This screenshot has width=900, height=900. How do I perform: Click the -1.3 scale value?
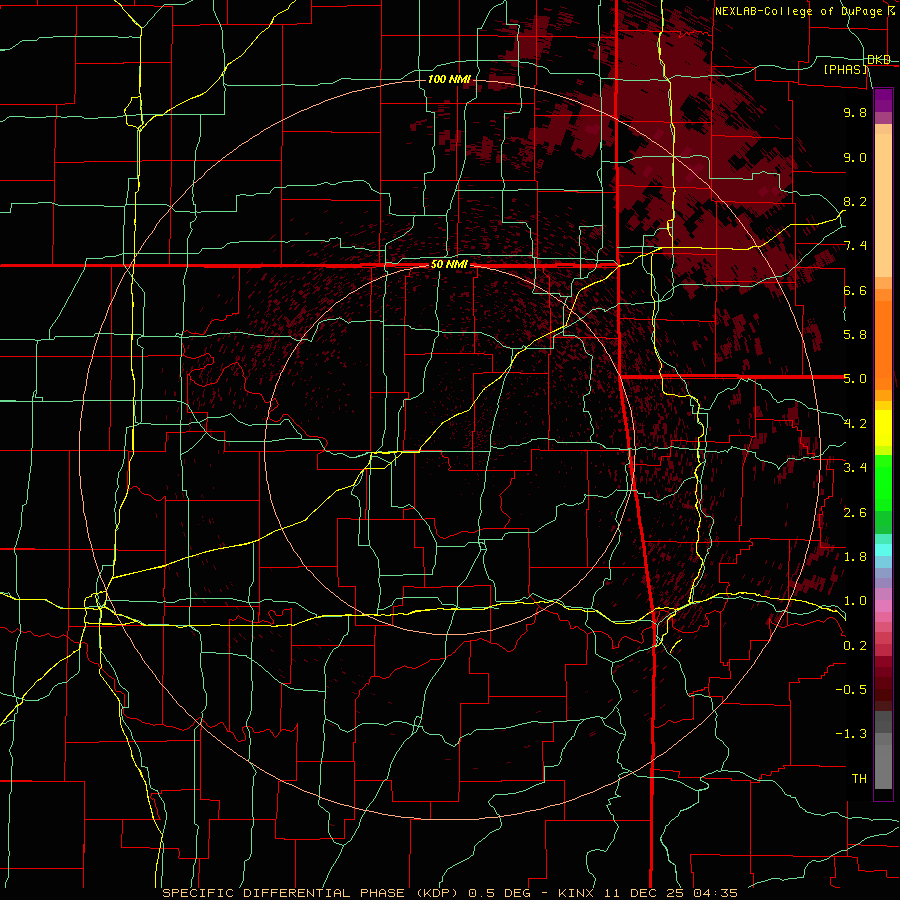coord(851,734)
